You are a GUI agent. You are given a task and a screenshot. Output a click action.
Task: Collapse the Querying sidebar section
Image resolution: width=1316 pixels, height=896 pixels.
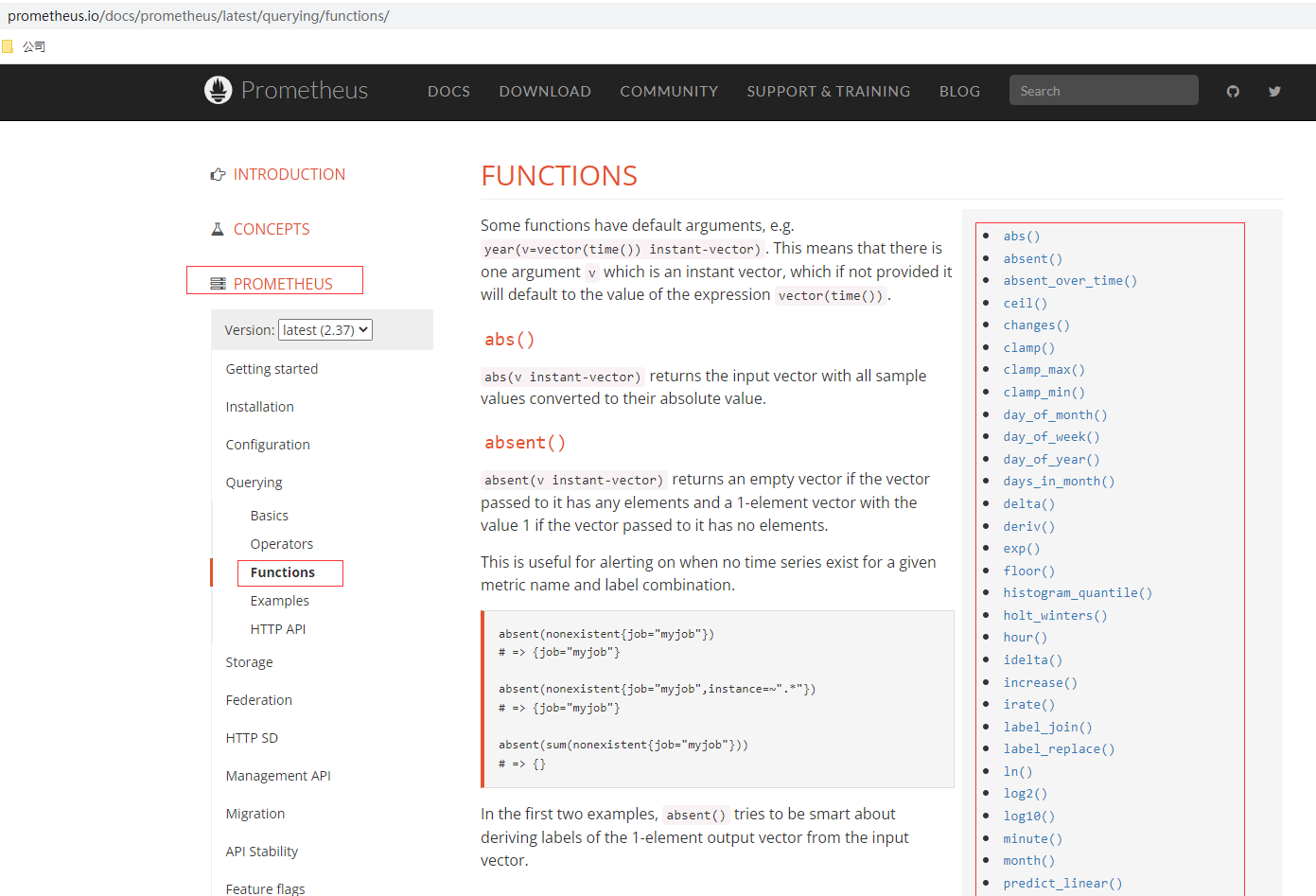(x=254, y=483)
